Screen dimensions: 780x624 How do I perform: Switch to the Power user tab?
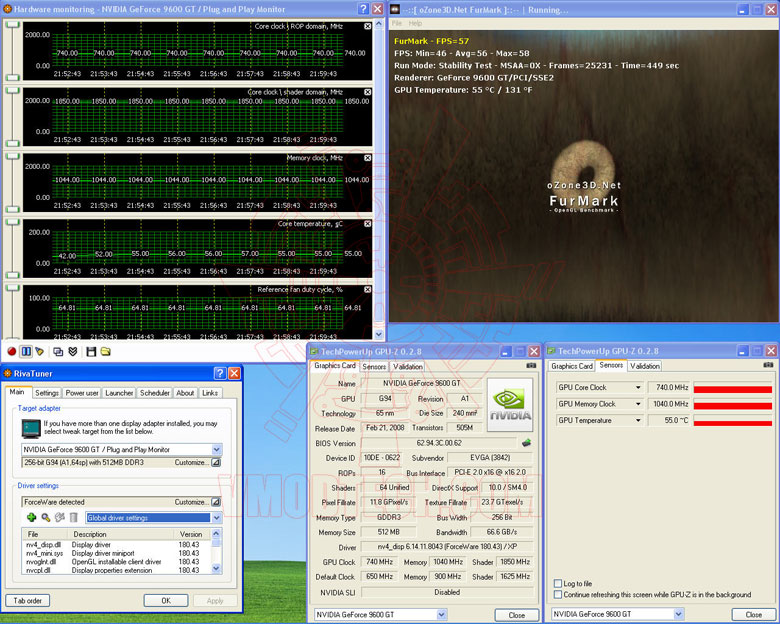coord(82,393)
